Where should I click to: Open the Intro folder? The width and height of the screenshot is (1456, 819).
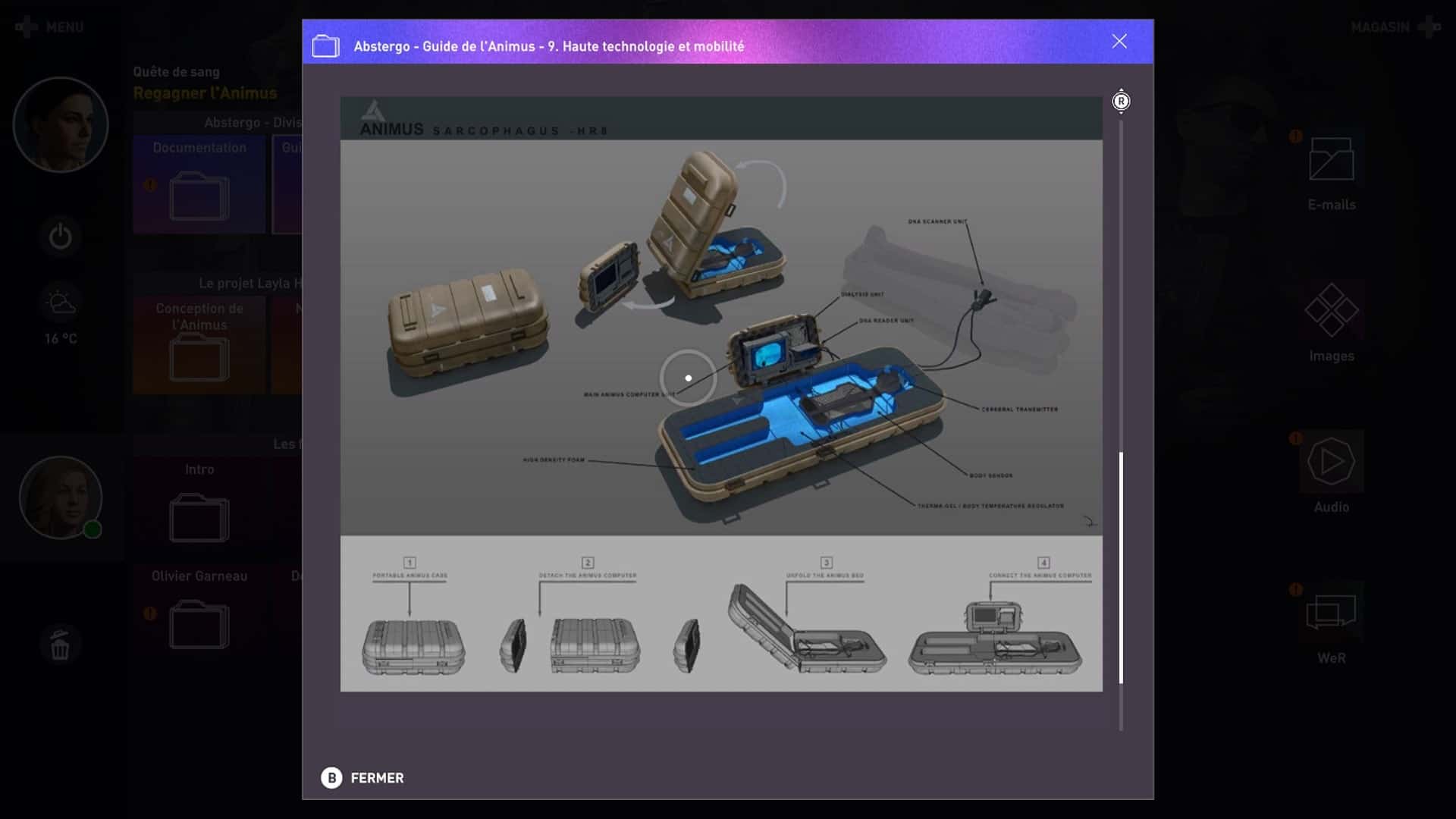point(199,517)
